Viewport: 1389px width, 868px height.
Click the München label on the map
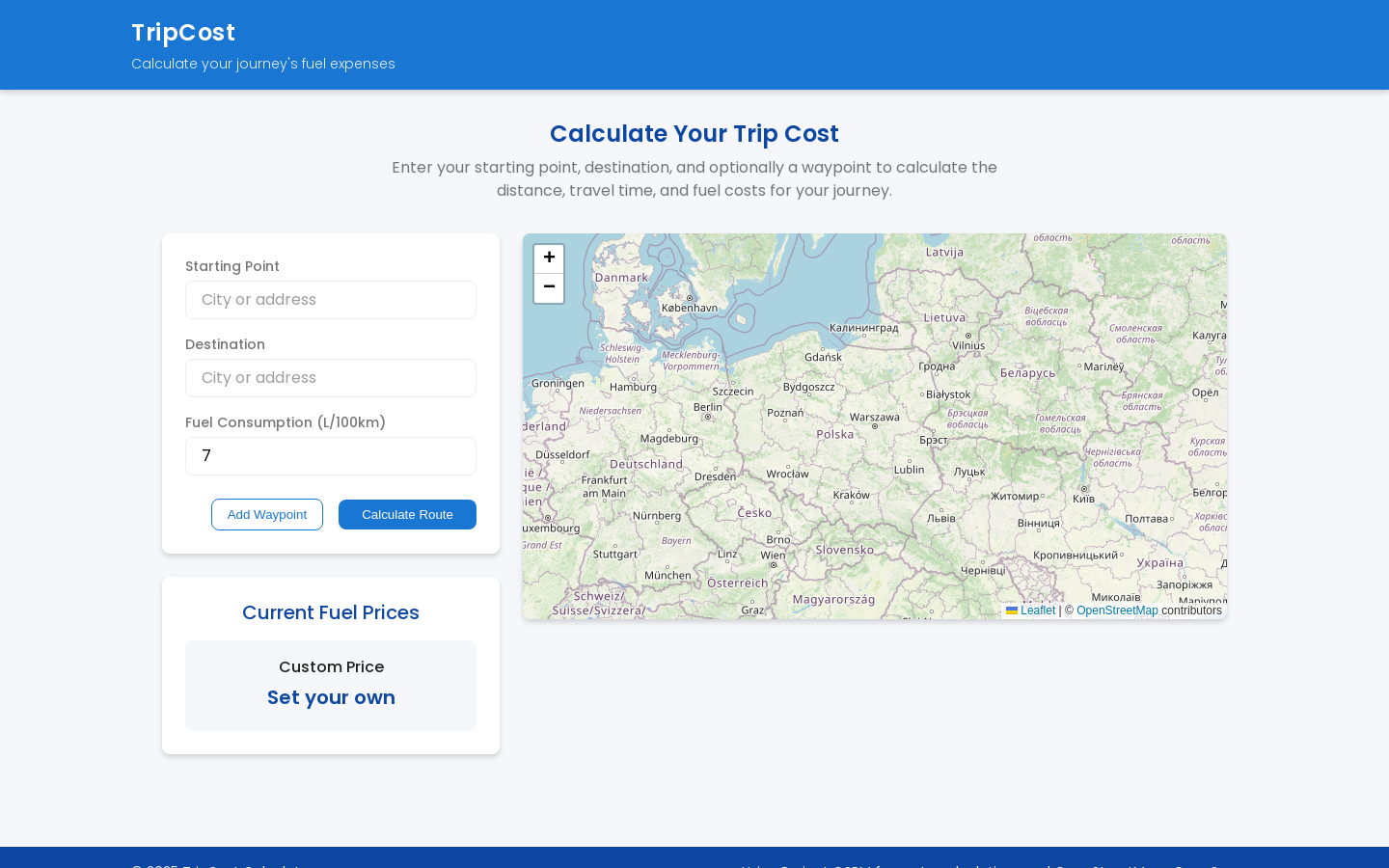click(667, 576)
